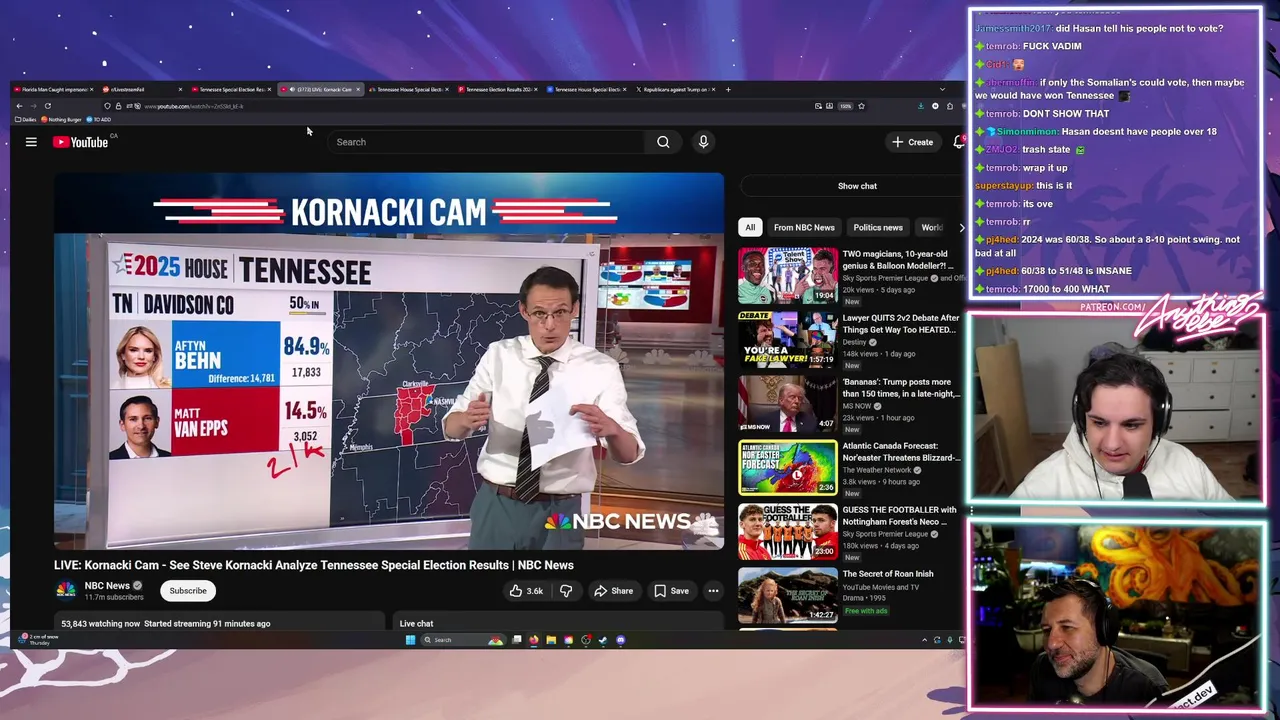This screenshot has width=1280, height=720.
Task: Click the Create button in YouTube header
Action: [x=913, y=142]
